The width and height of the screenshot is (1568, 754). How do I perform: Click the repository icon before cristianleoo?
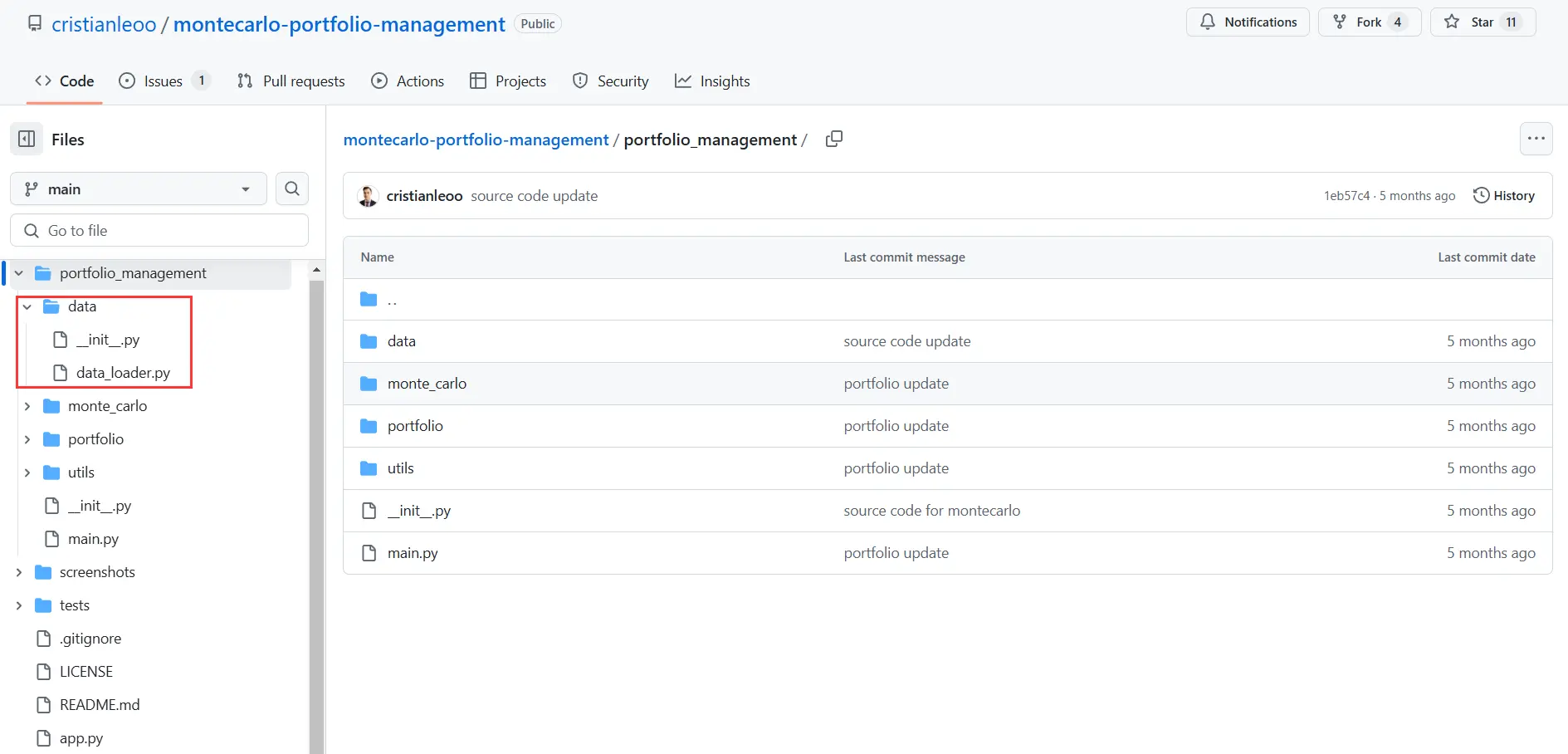click(35, 24)
